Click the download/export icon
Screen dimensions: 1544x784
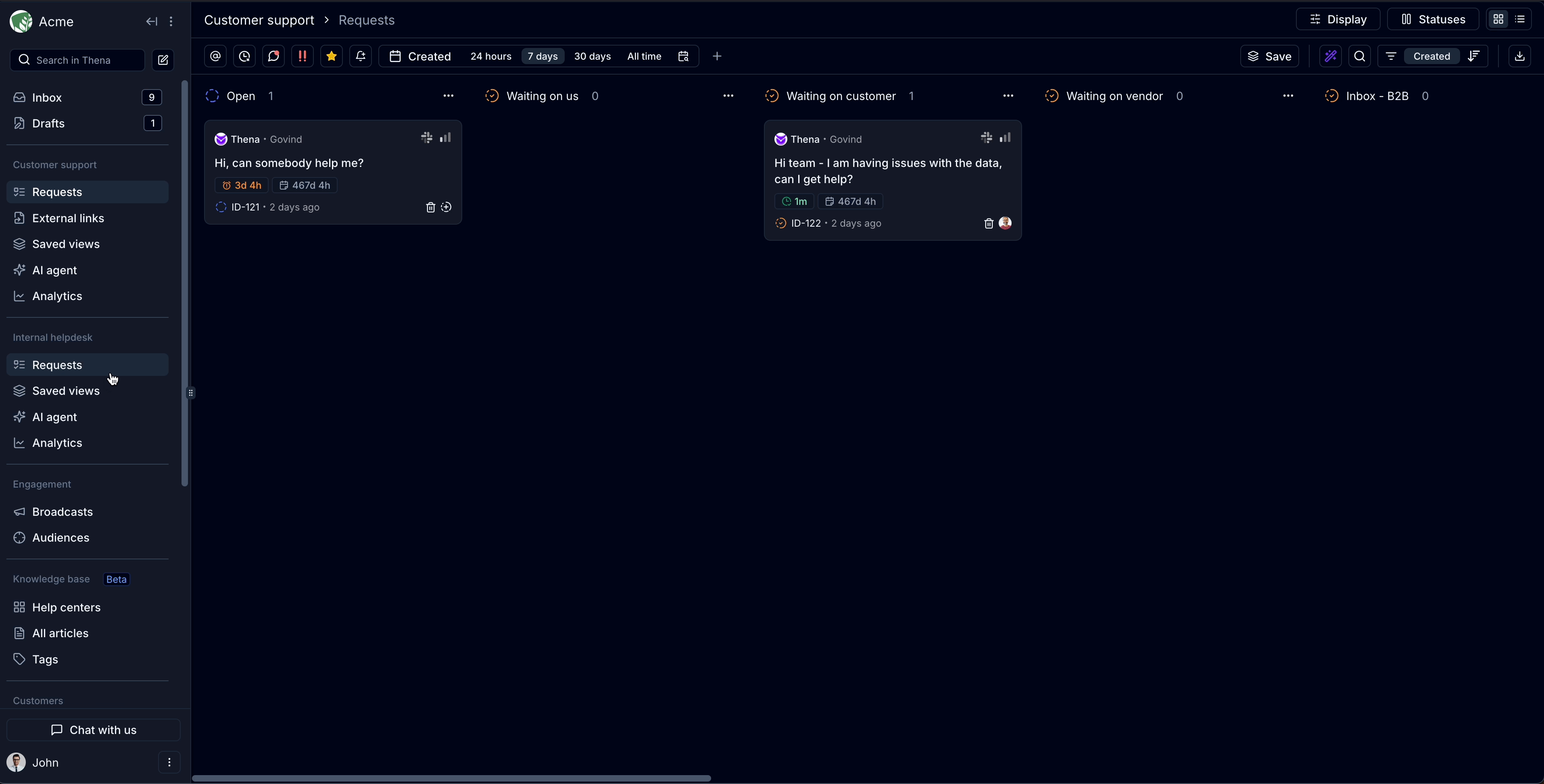point(1519,56)
